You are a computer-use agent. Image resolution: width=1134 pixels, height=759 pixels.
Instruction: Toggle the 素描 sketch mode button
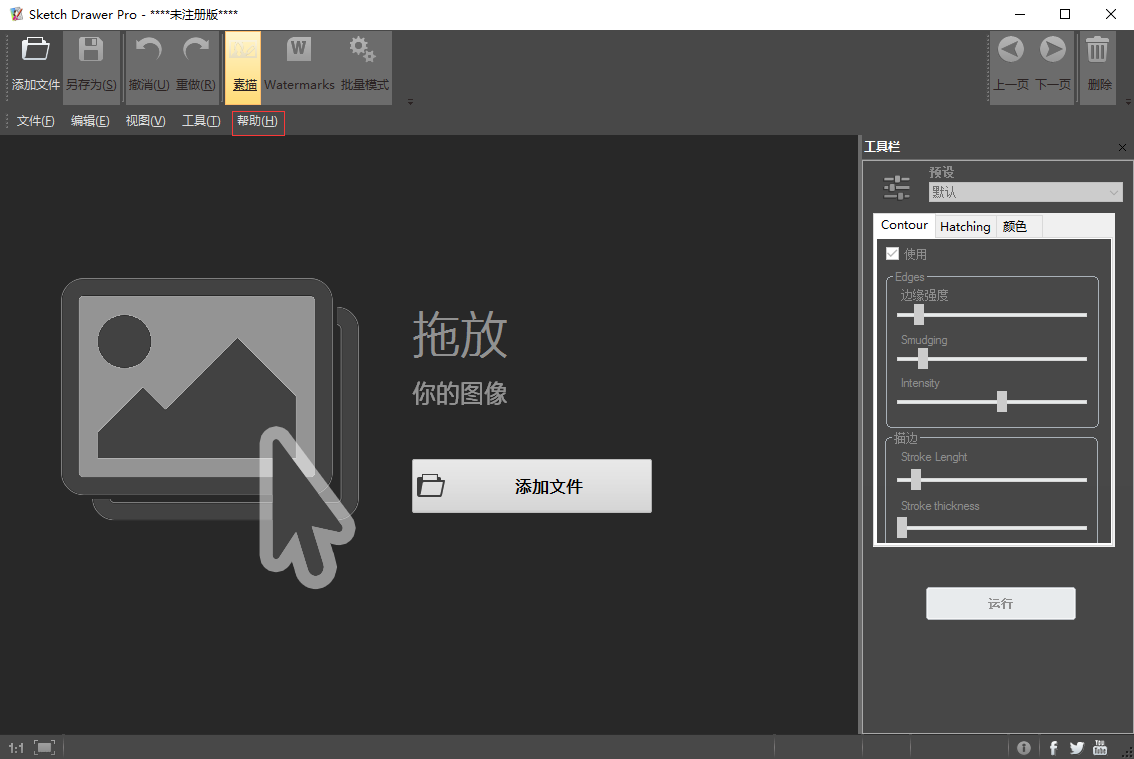pos(242,60)
